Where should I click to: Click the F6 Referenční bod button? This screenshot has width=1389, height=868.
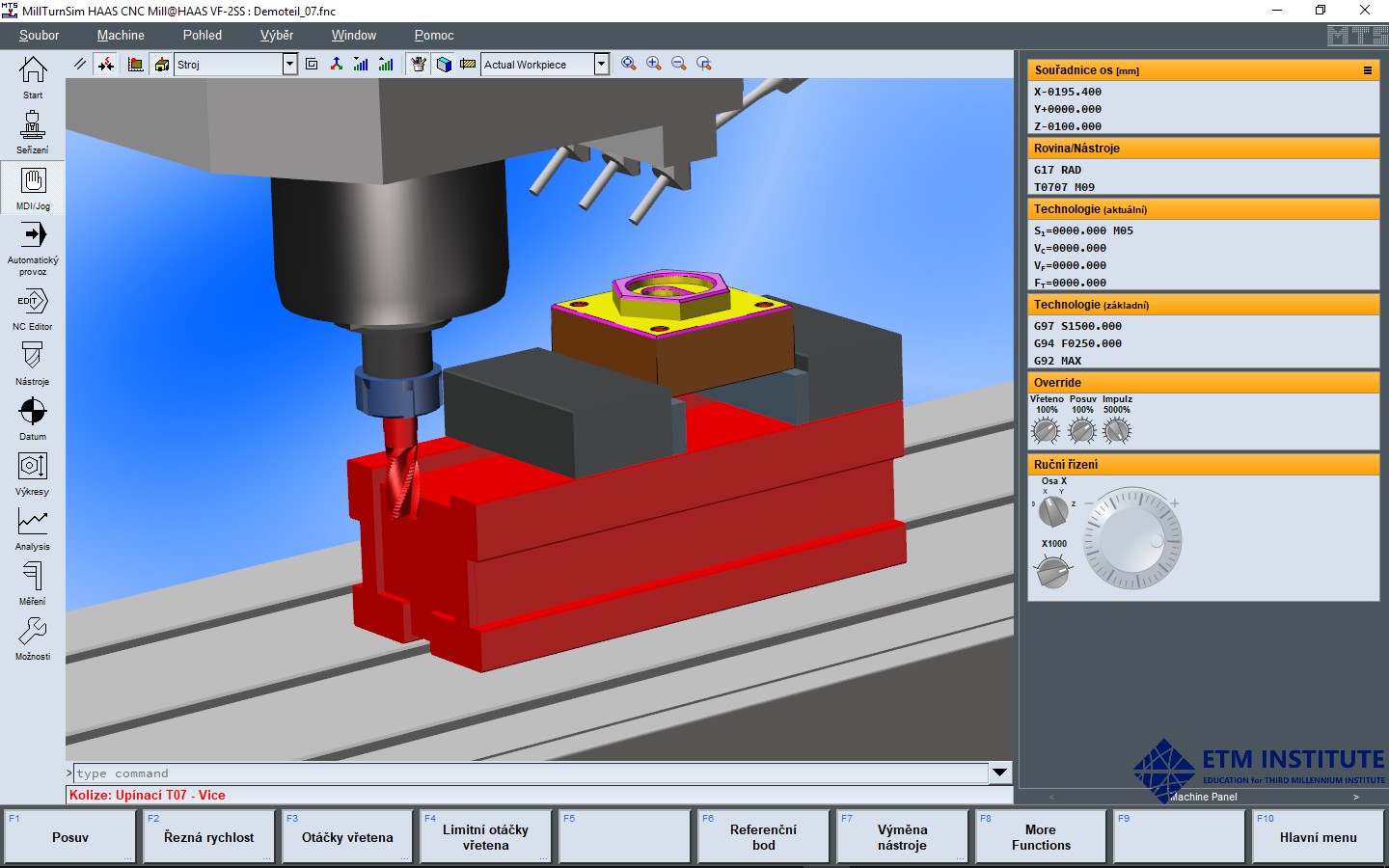pos(764,837)
